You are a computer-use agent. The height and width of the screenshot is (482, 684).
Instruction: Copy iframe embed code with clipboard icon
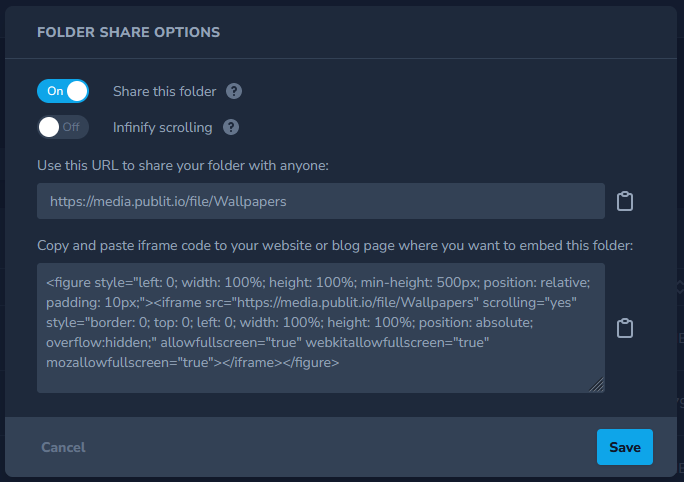[x=625, y=328]
